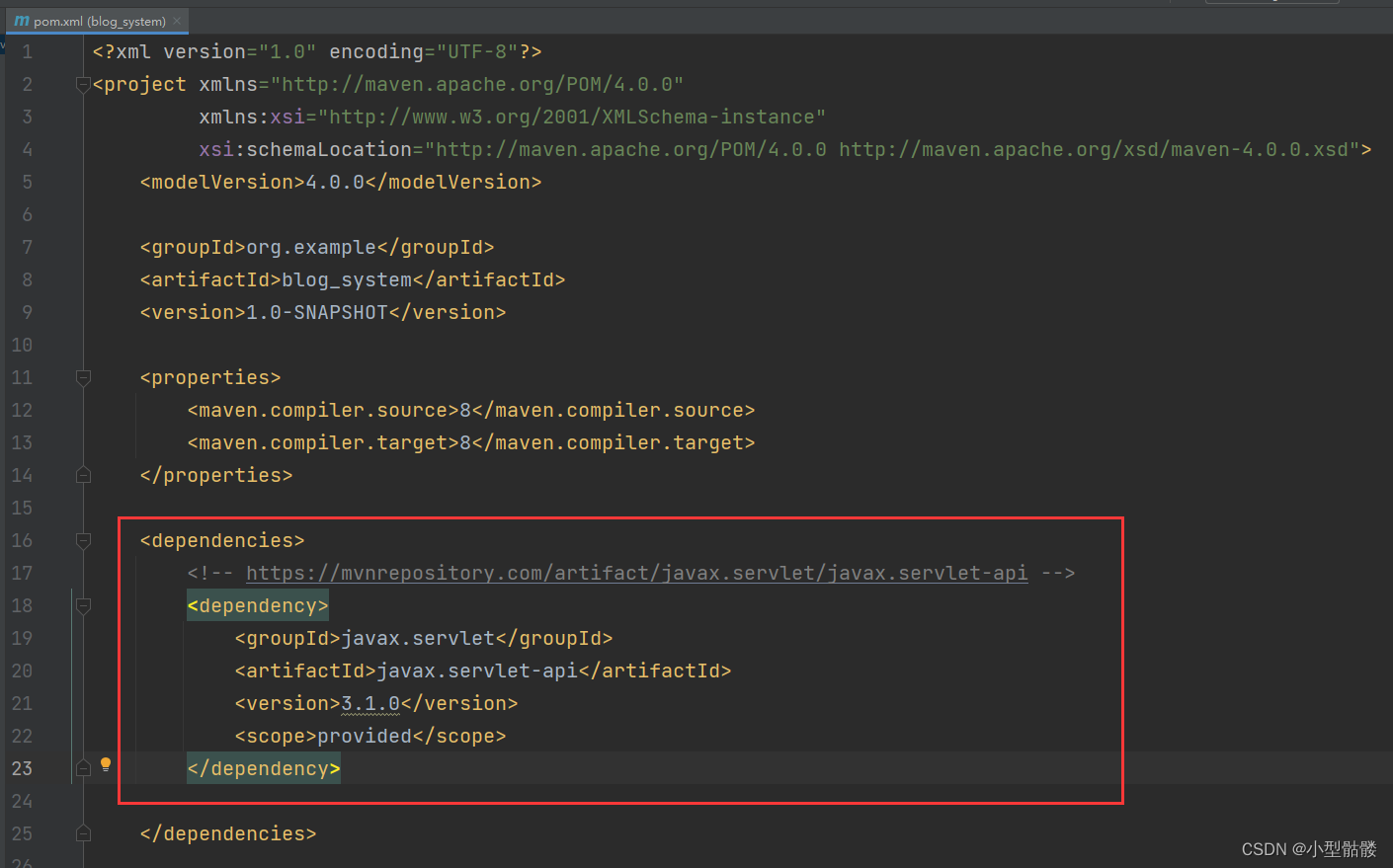Screen dimensions: 1393x868
Task: Collapse the project element fold marker
Action: coord(83,85)
